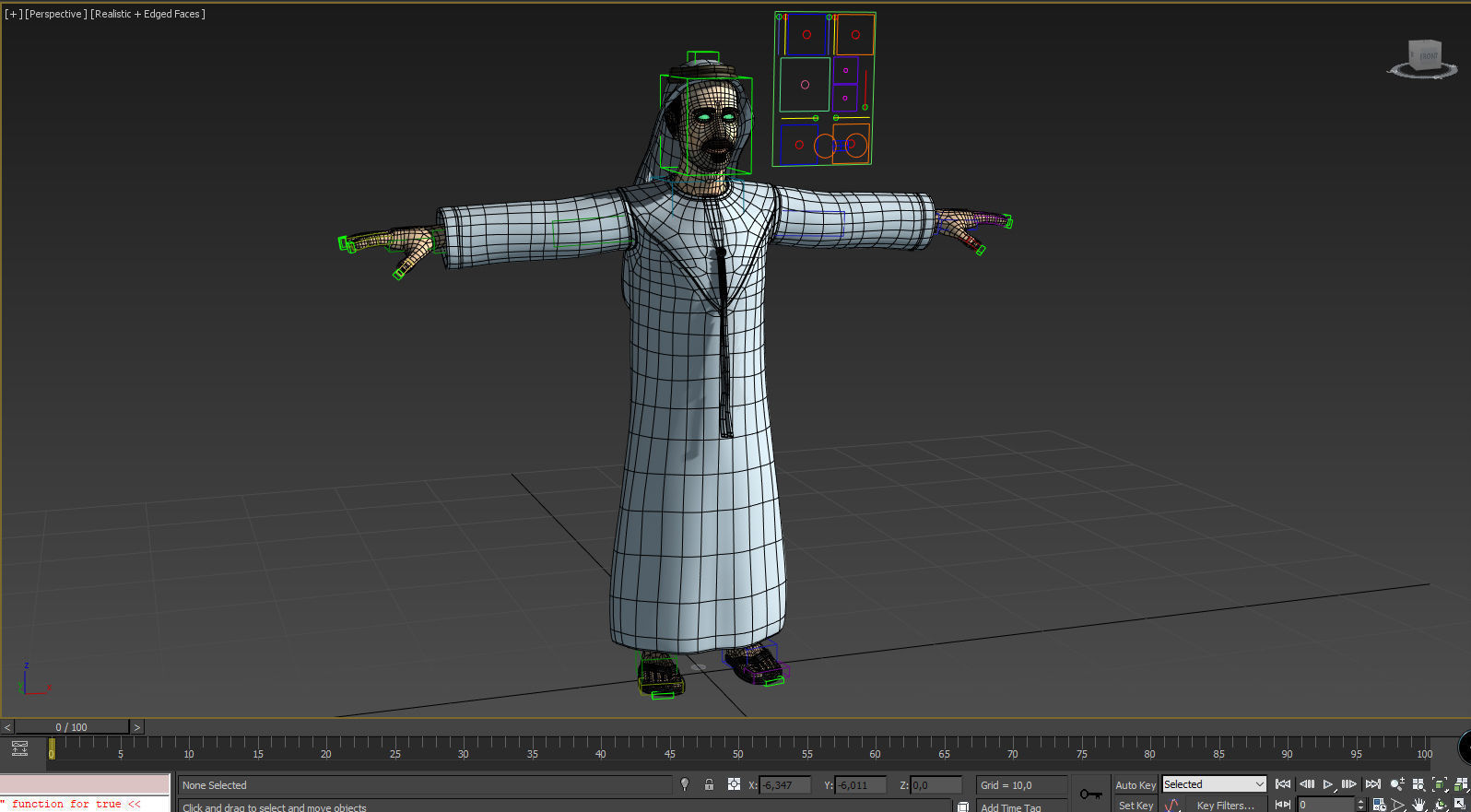Go to End of animation

tap(1372, 784)
